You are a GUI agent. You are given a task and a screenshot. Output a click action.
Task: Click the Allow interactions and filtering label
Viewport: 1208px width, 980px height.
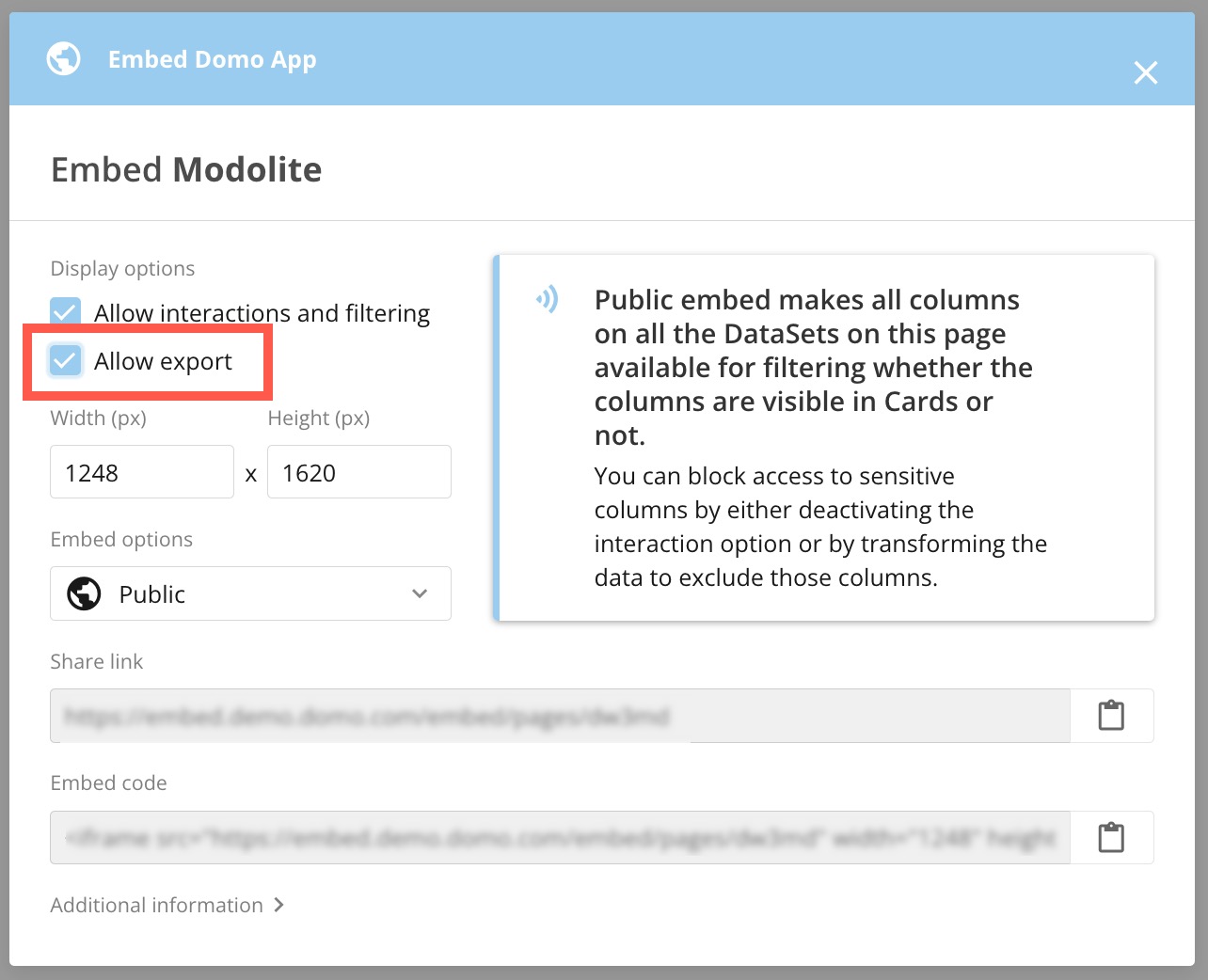tap(262, 313)
